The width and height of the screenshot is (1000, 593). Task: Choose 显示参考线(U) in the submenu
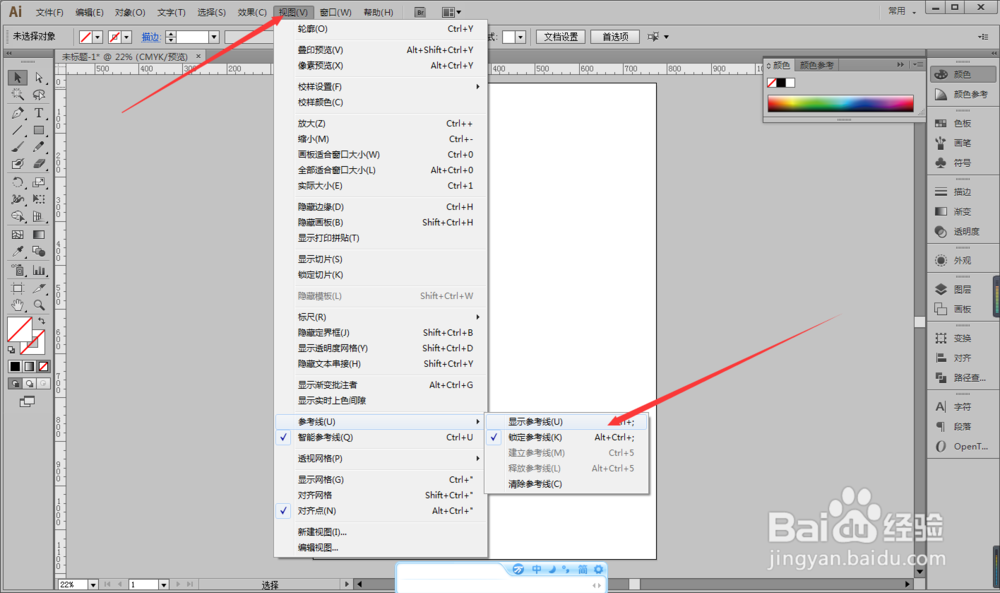coord(566,421)
